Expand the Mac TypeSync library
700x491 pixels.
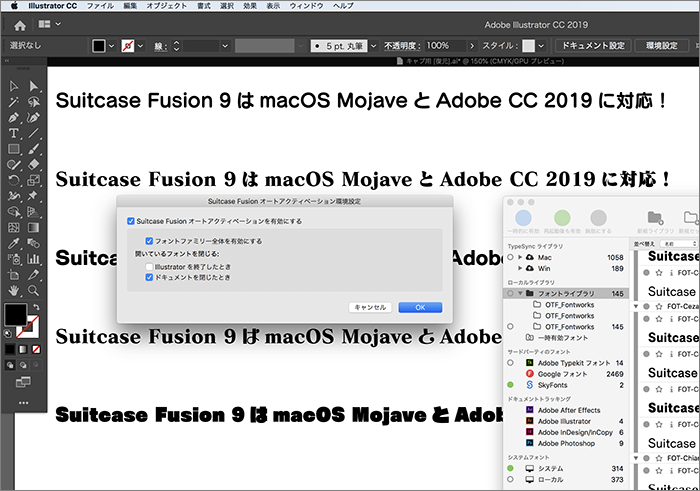pos(520,257)
